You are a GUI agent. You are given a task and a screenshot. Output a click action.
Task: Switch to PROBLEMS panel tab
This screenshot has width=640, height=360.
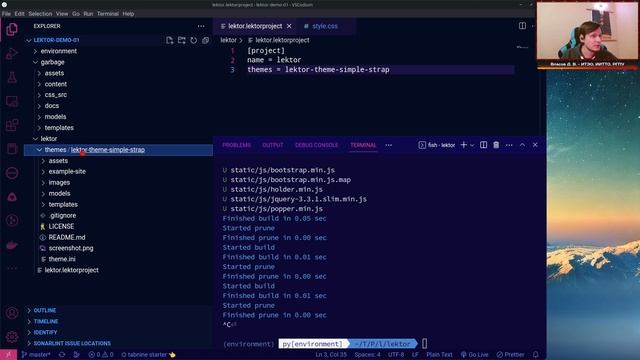click(x=236, y=145)
